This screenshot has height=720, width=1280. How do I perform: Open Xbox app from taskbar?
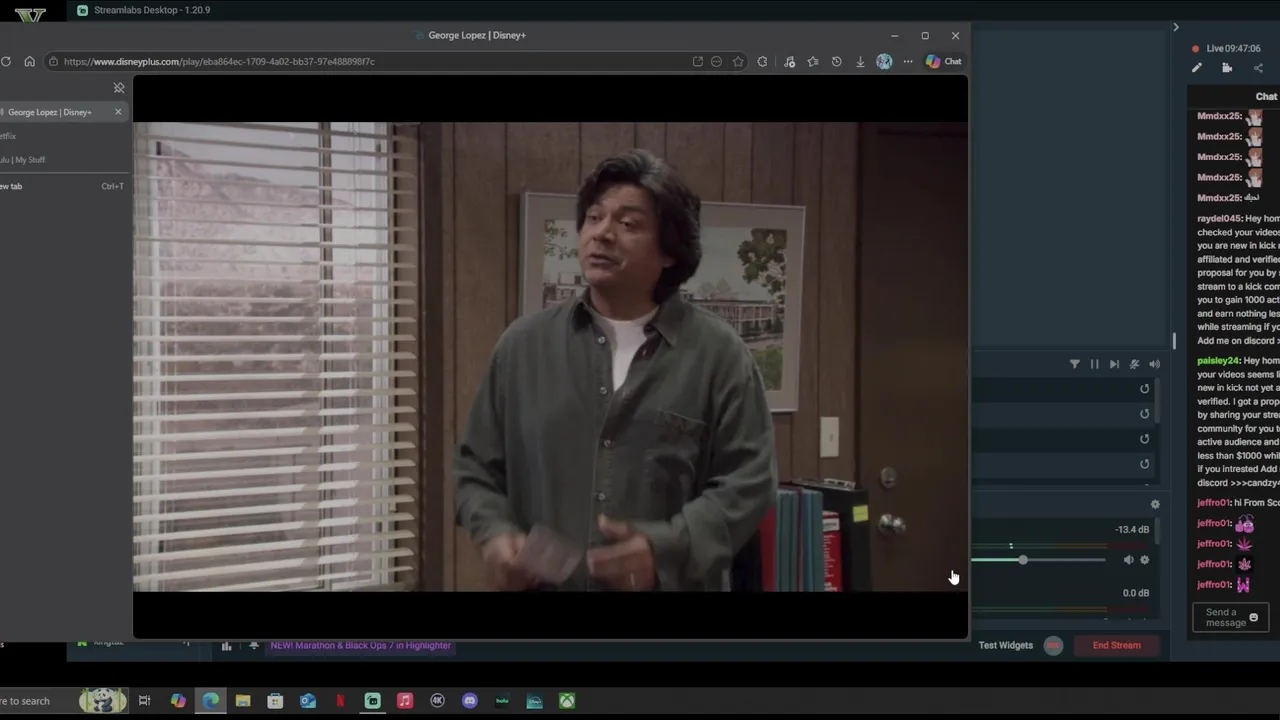(x=567, y=701)
